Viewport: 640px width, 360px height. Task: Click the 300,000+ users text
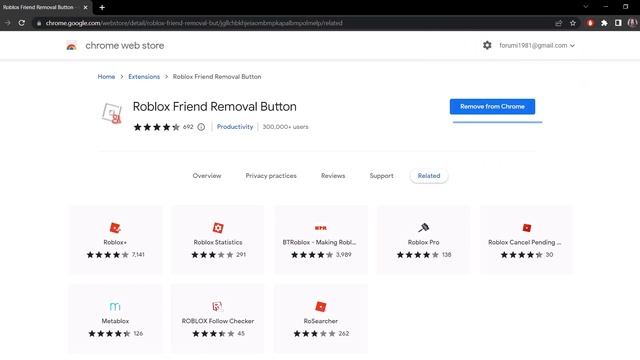[x=285, y=127]
